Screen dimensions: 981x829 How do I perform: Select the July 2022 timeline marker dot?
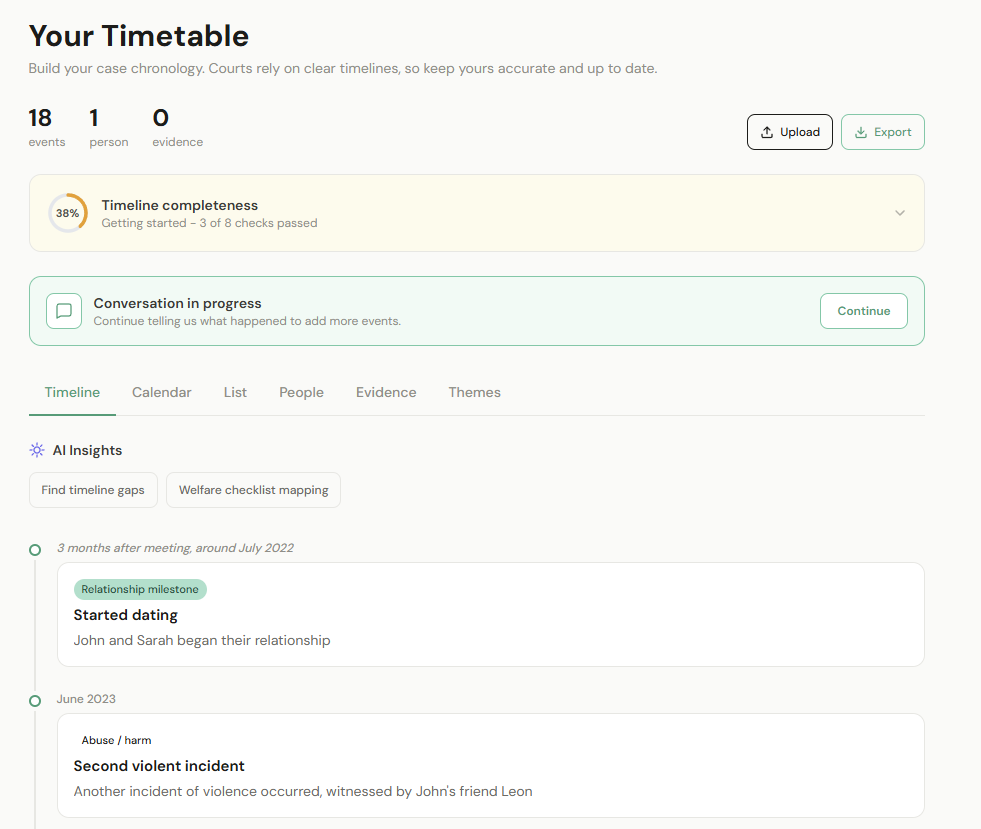(x=35, y=549)
